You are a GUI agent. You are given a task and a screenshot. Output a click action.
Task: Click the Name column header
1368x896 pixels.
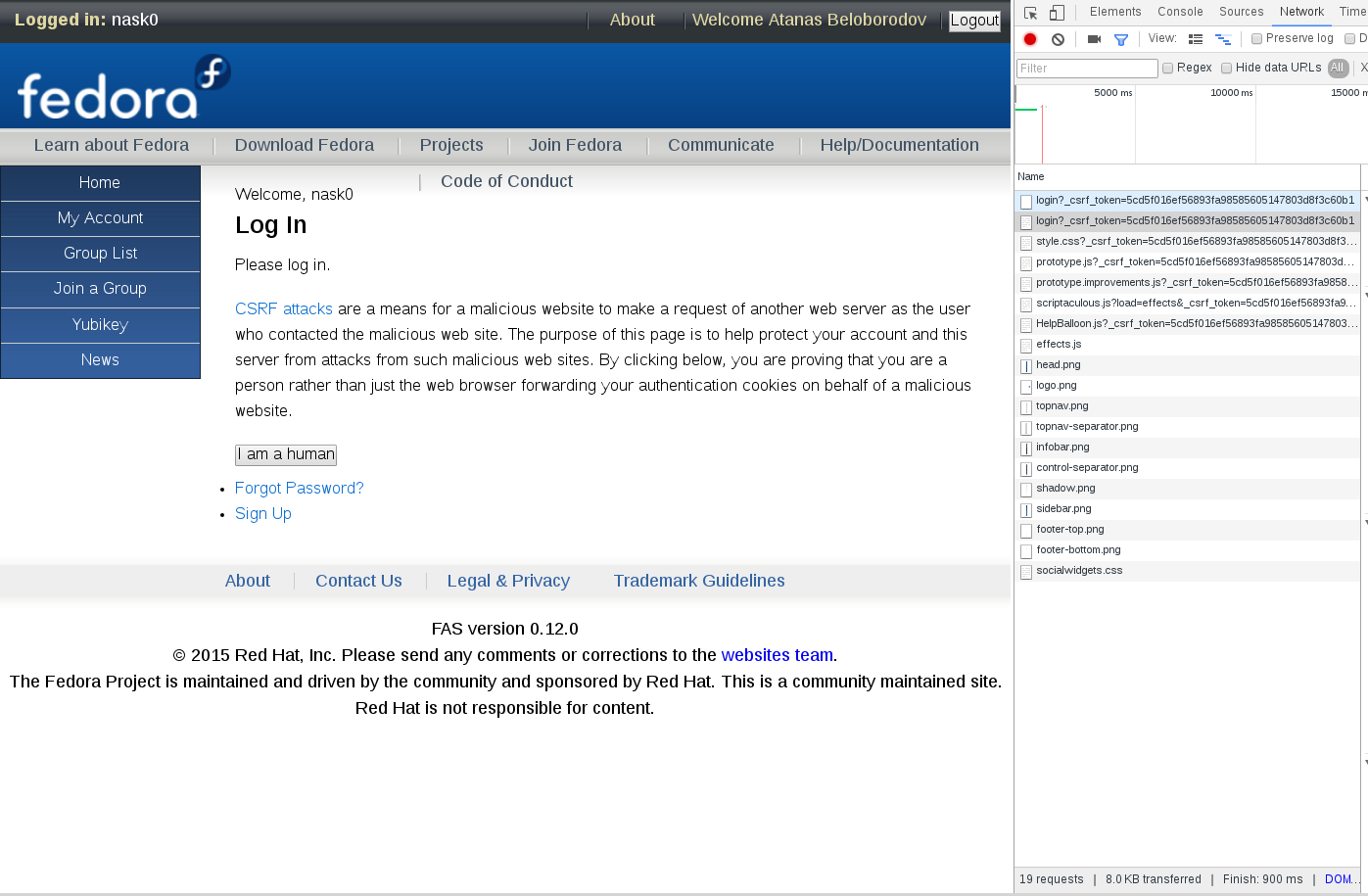(1188, 177)
